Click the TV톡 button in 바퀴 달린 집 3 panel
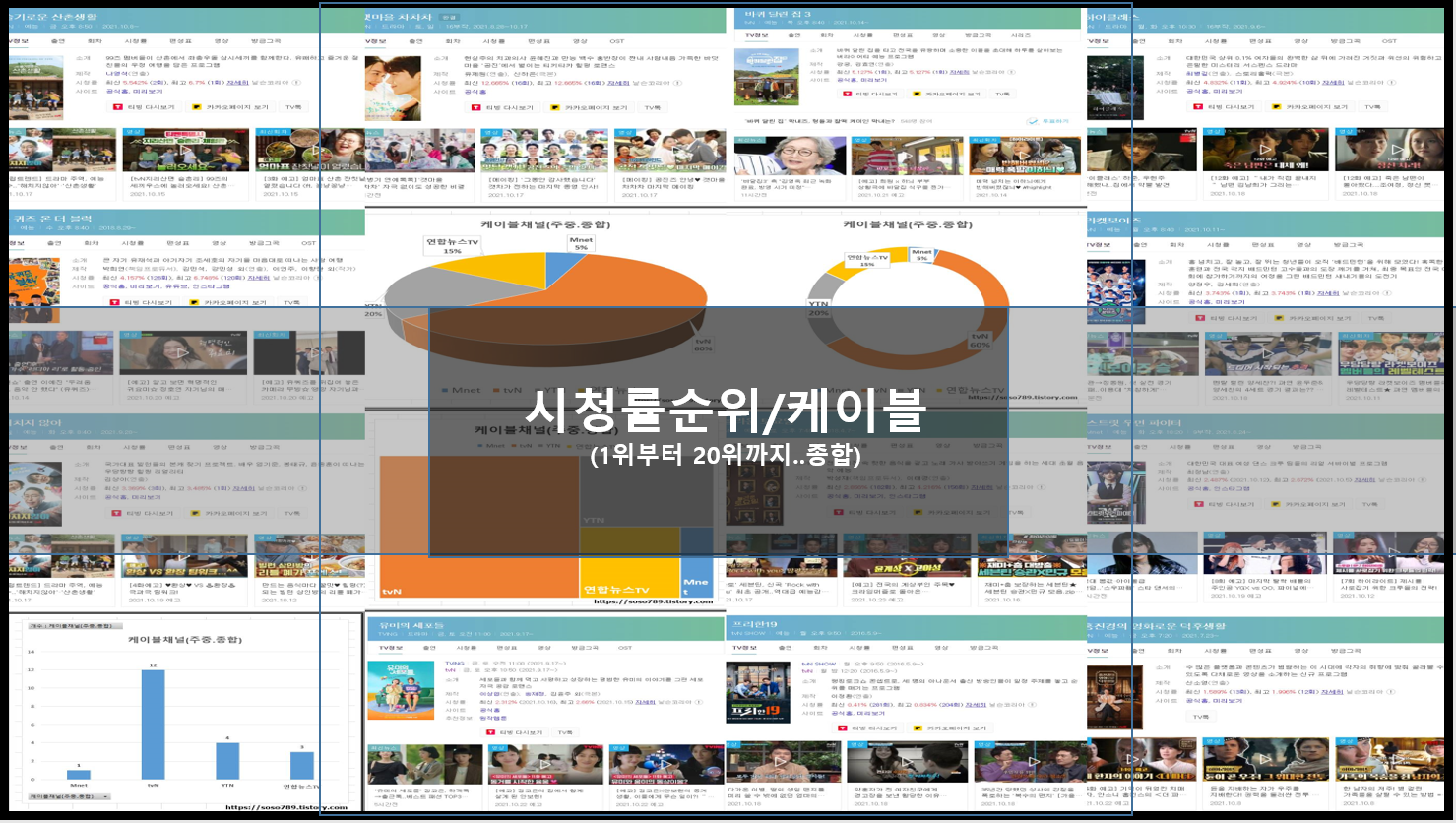The image size is (1456, 823). pos(1002,94)
